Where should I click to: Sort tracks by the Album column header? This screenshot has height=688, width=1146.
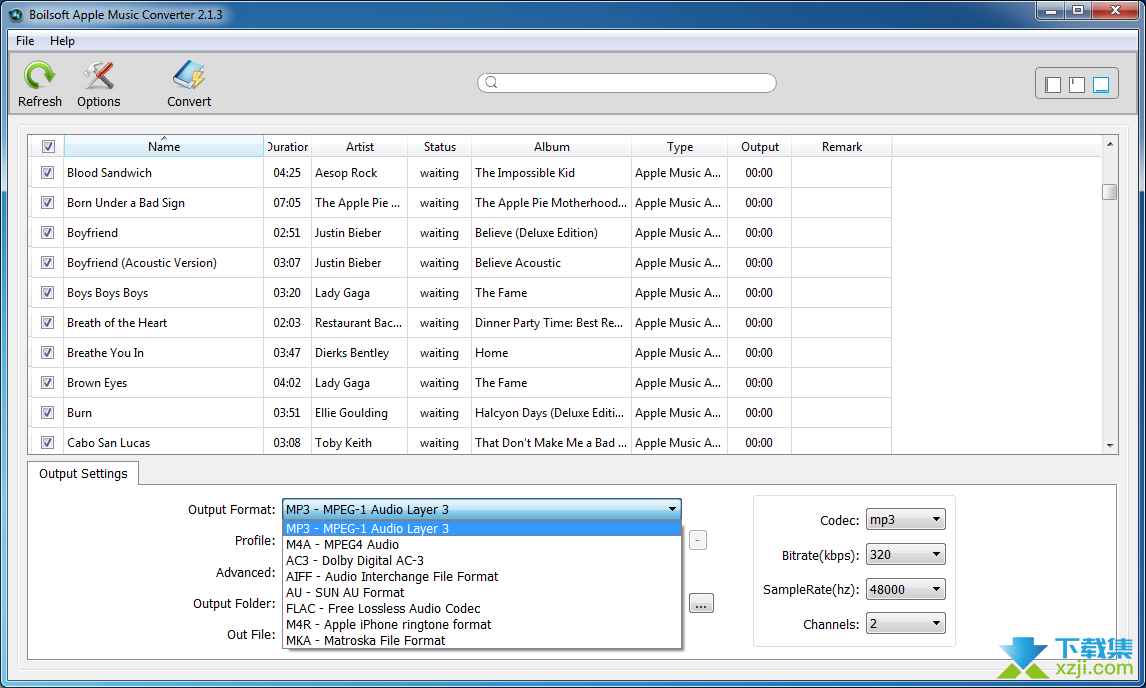point(552,146)
